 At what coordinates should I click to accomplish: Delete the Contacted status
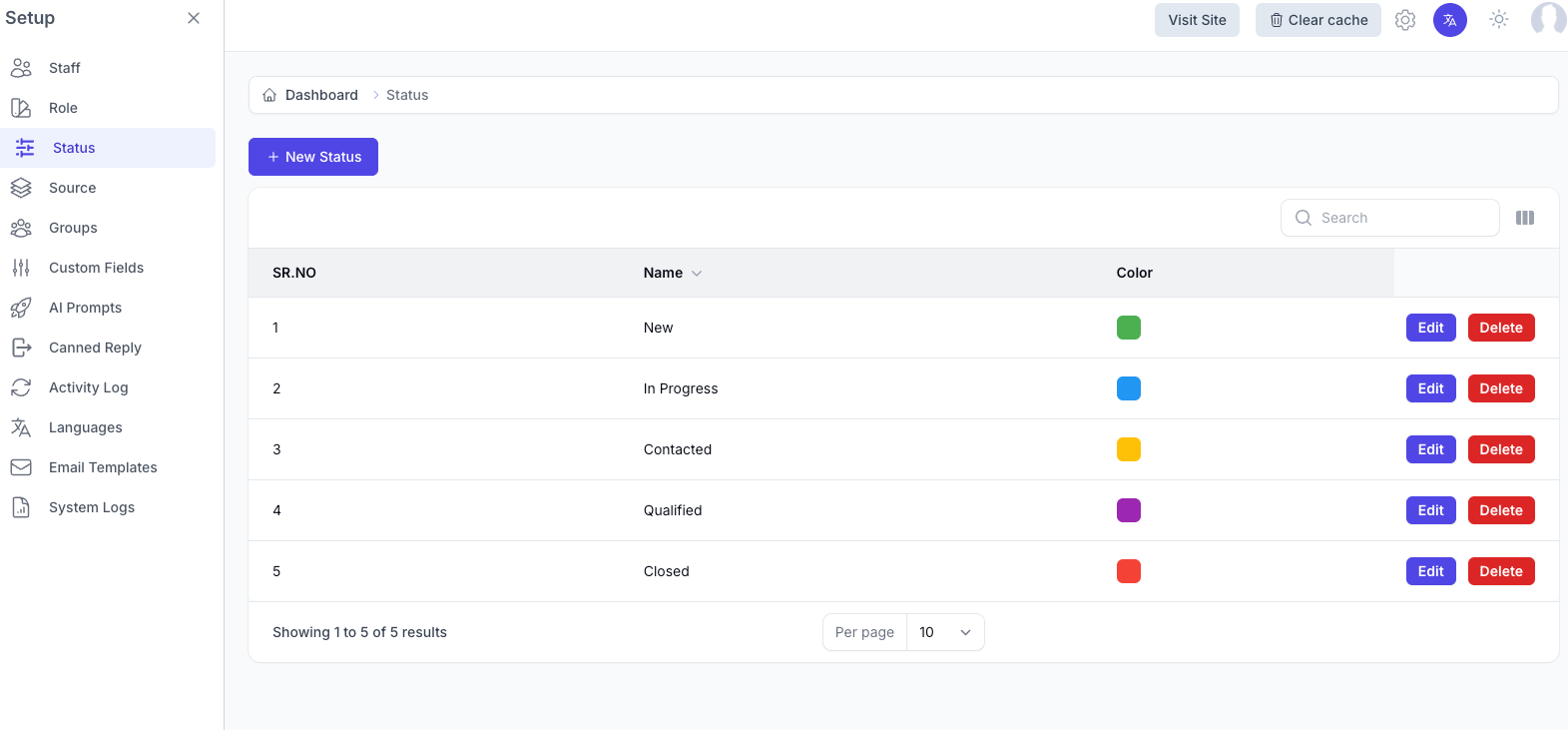coord(1501,449)
